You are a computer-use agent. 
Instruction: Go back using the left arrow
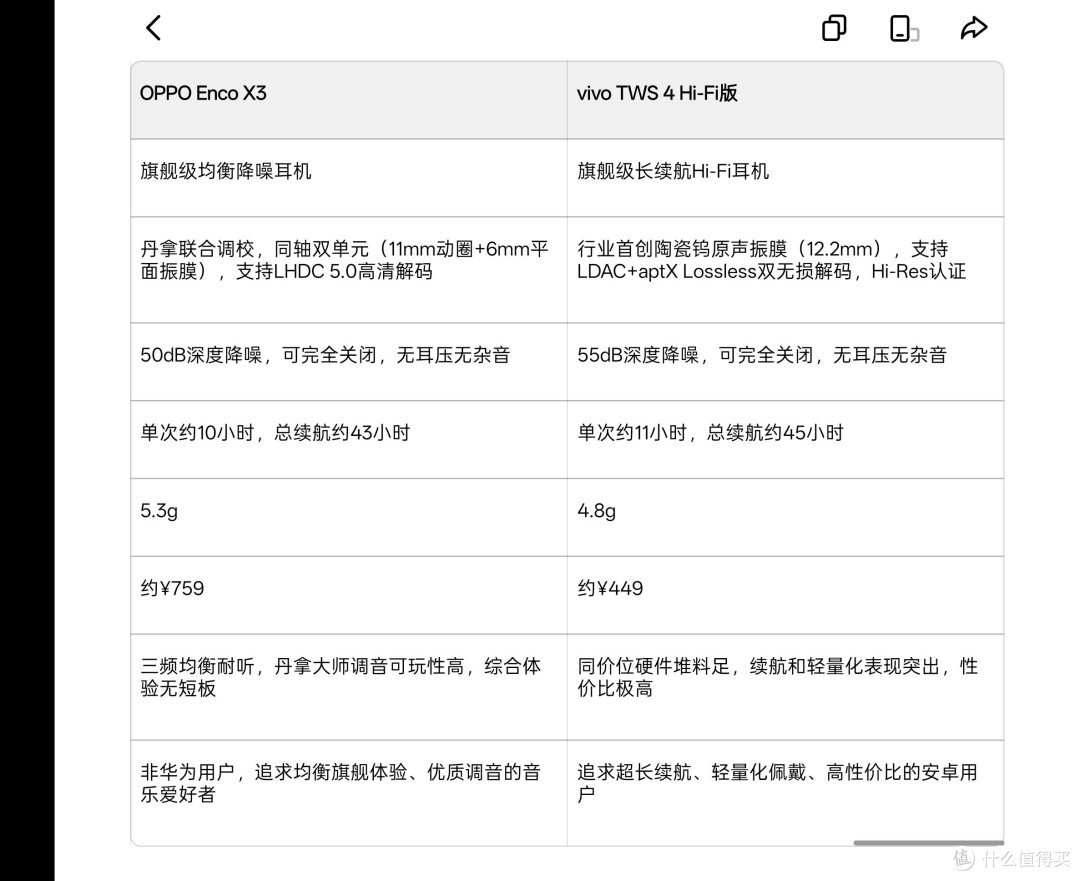click(154, 28)
